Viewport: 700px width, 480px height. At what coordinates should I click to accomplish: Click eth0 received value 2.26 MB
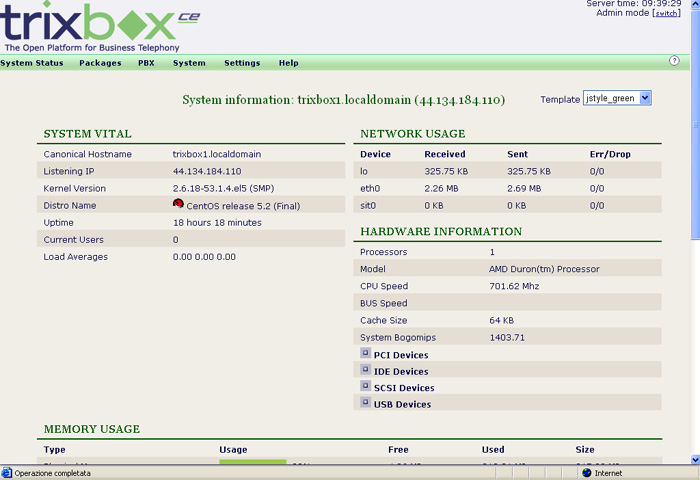pos(441,188)
